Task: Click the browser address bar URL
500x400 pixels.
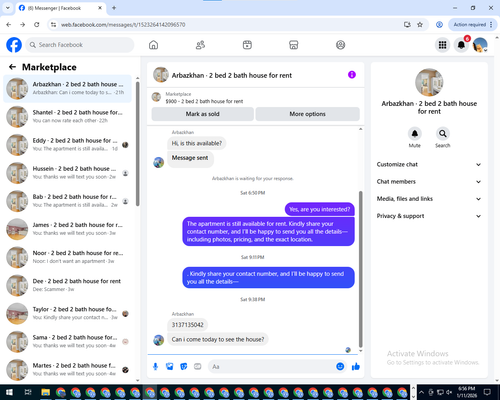Action: coord(123,25)
